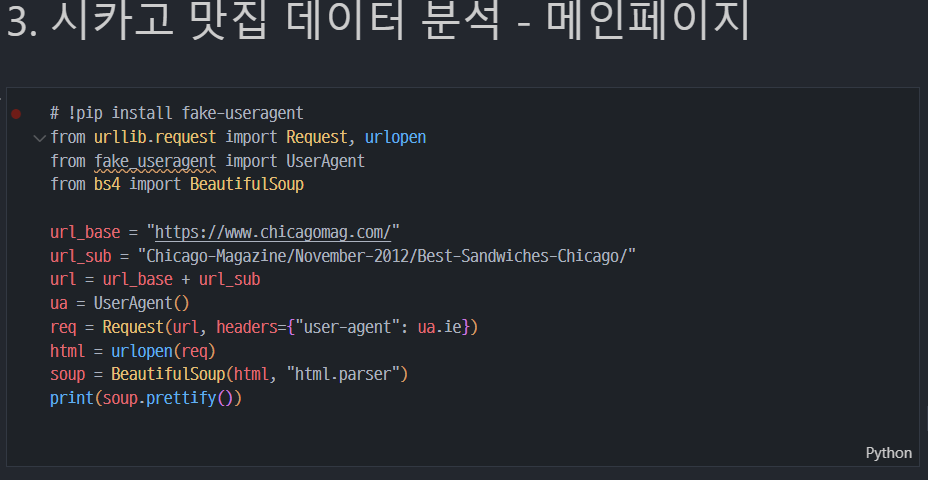Click the line 'html = urlopen(req)'

coord(133,351)
